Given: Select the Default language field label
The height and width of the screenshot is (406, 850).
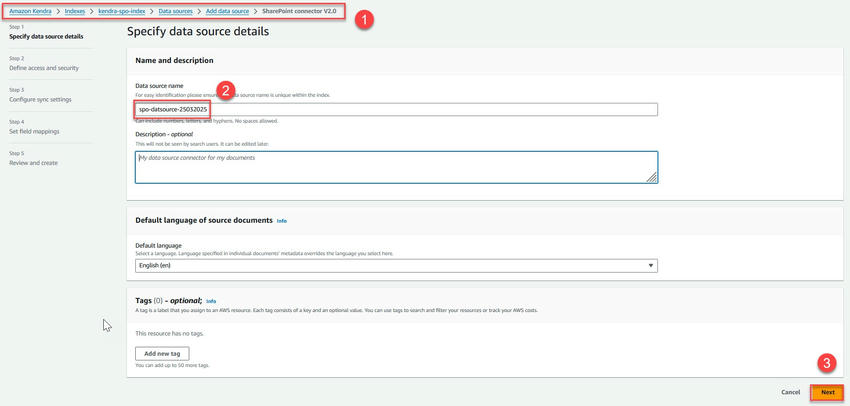Looking at the screenshot, I should click(x=158, y=246).
